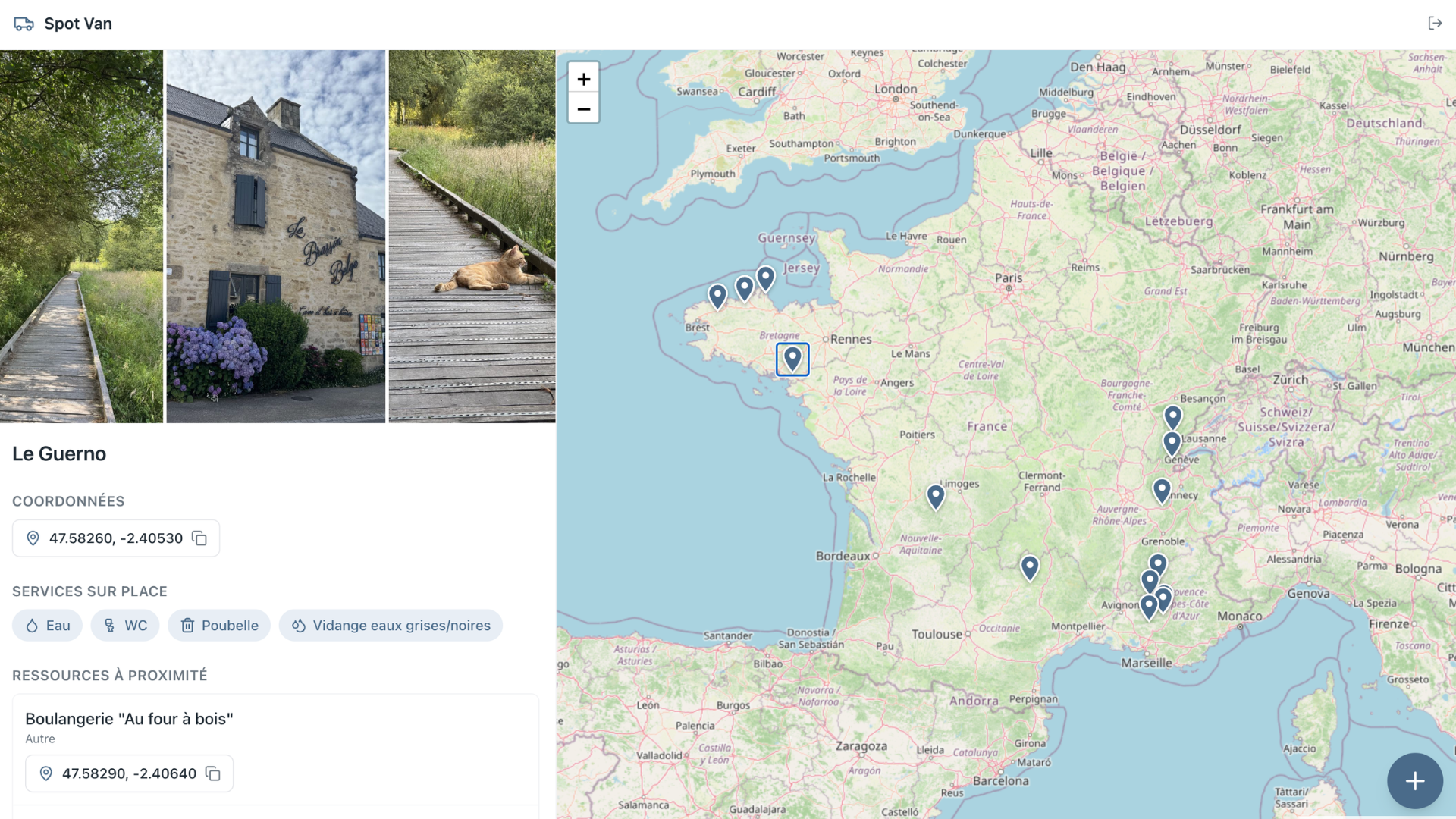Copy the Boulangerie coordinates

click(x=213, y=773)
